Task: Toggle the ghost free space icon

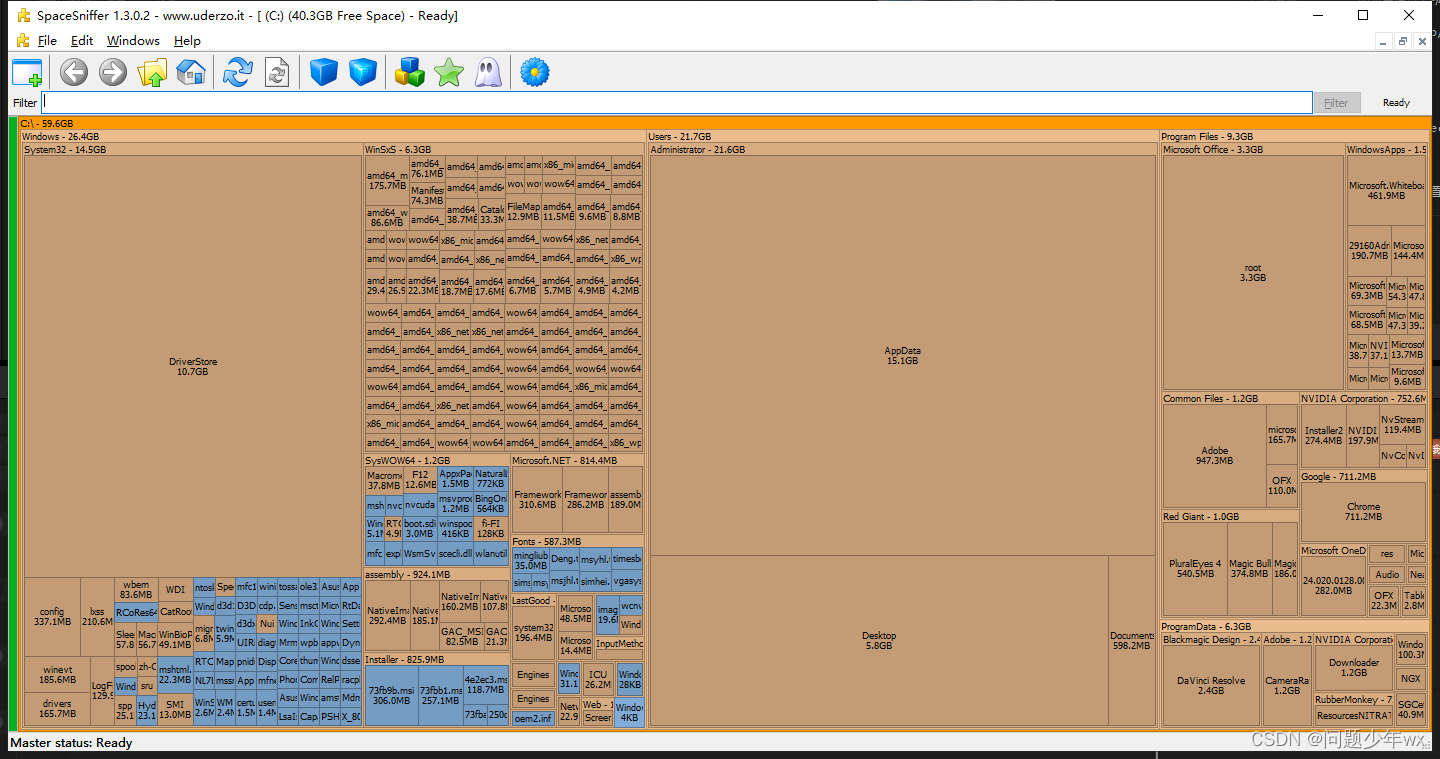Action: [488, 72]
